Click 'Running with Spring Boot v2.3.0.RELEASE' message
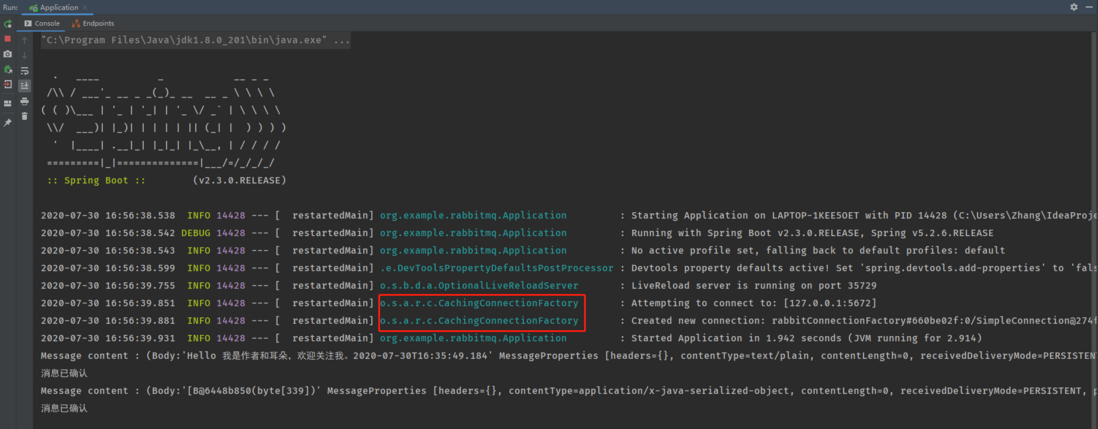The width and height of the screenshot is (1098, 429). pos(812,233)
